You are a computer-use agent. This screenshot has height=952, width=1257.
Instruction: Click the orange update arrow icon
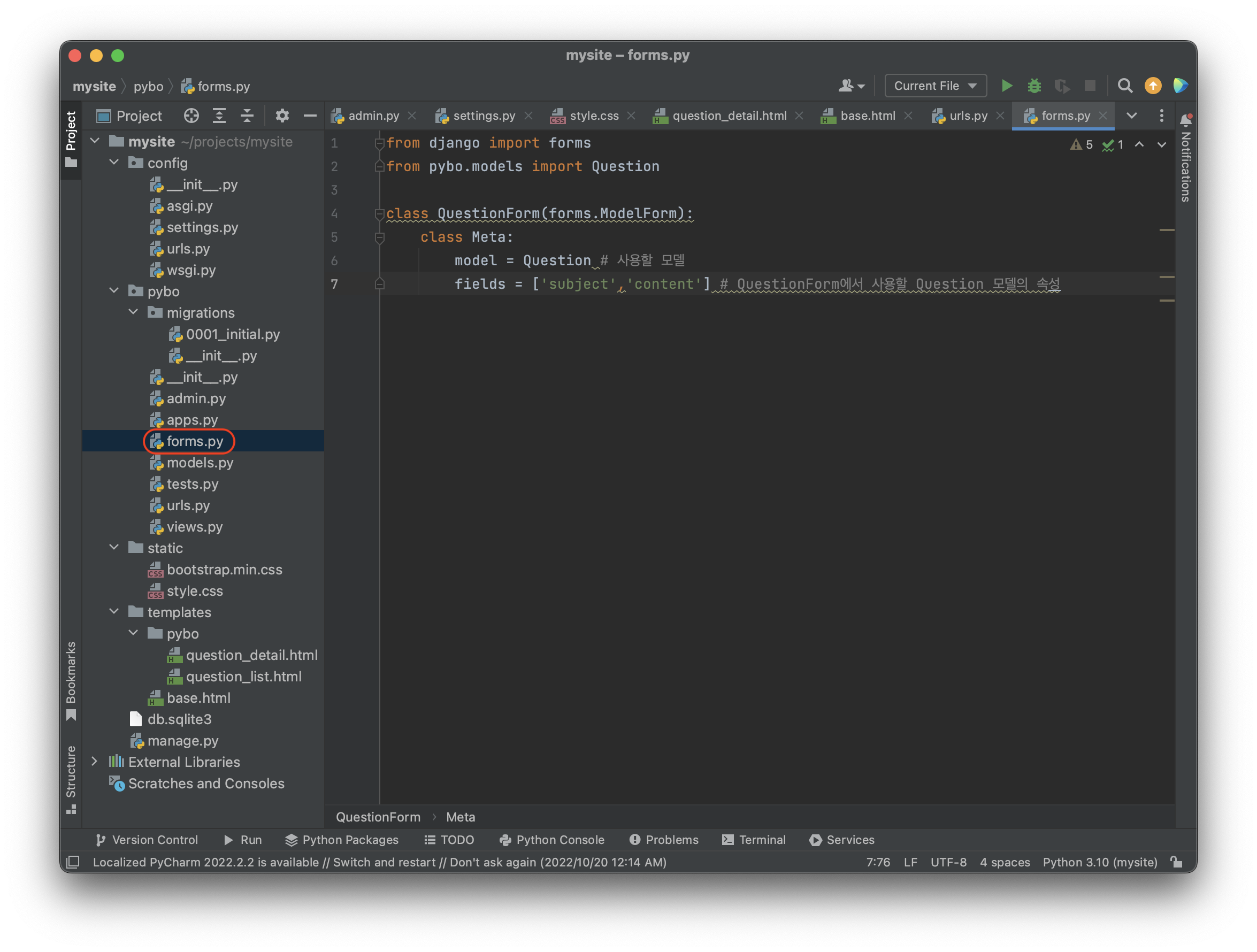pyautogui.click(x=1153, y=86)
